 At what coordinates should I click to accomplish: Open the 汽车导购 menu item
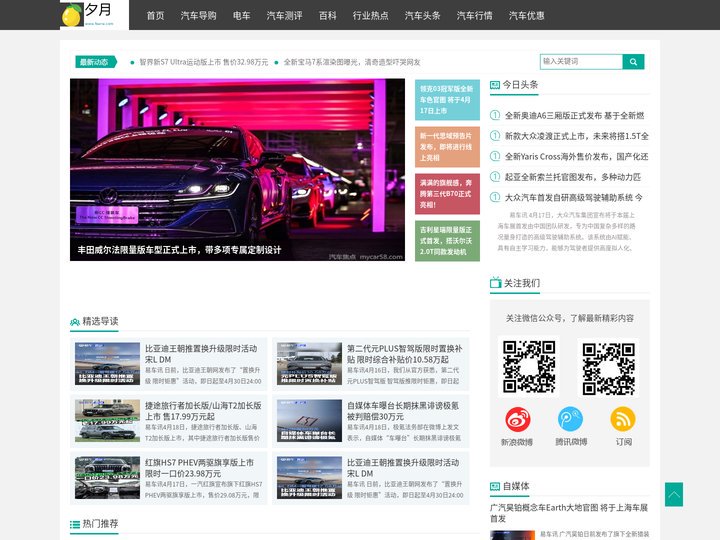[x=198, y=16]
